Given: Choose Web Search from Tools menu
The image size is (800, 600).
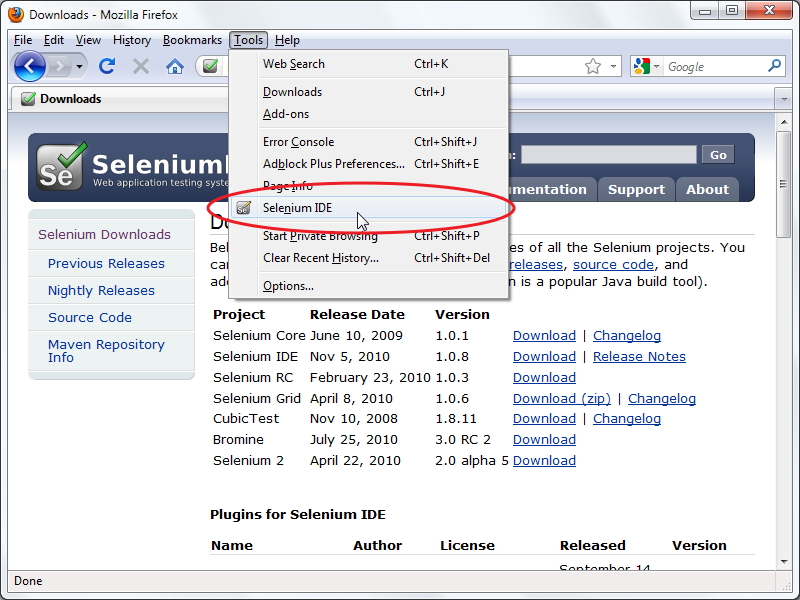Looking at the screenshot, I should [368, 64].
